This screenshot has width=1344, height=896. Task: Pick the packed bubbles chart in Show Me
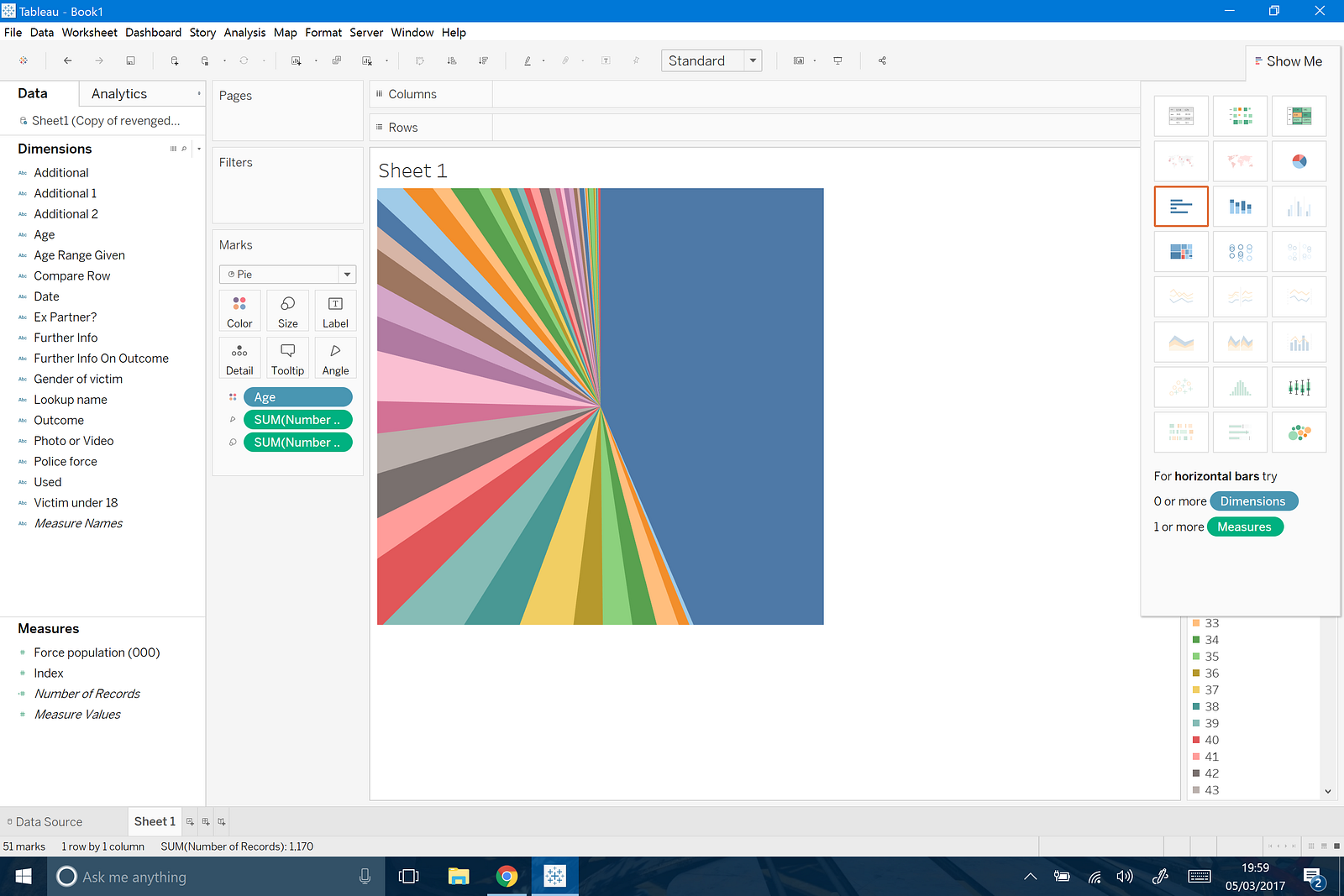pyautogui.click(x=1299, y=432)
